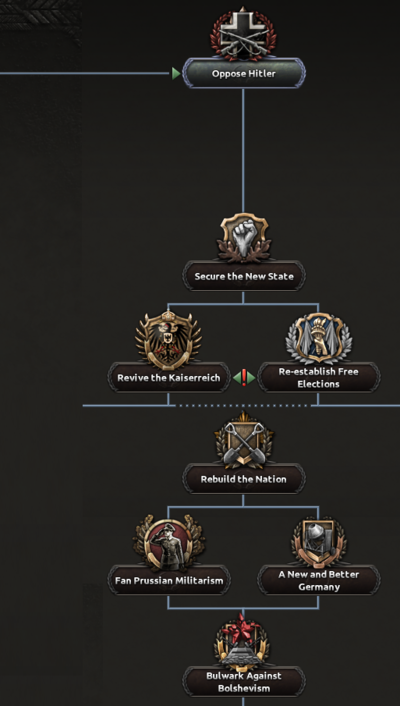Choose the Oppose Hitler focus label
Screen dimensions: 400x706
[x=244, y=73]
